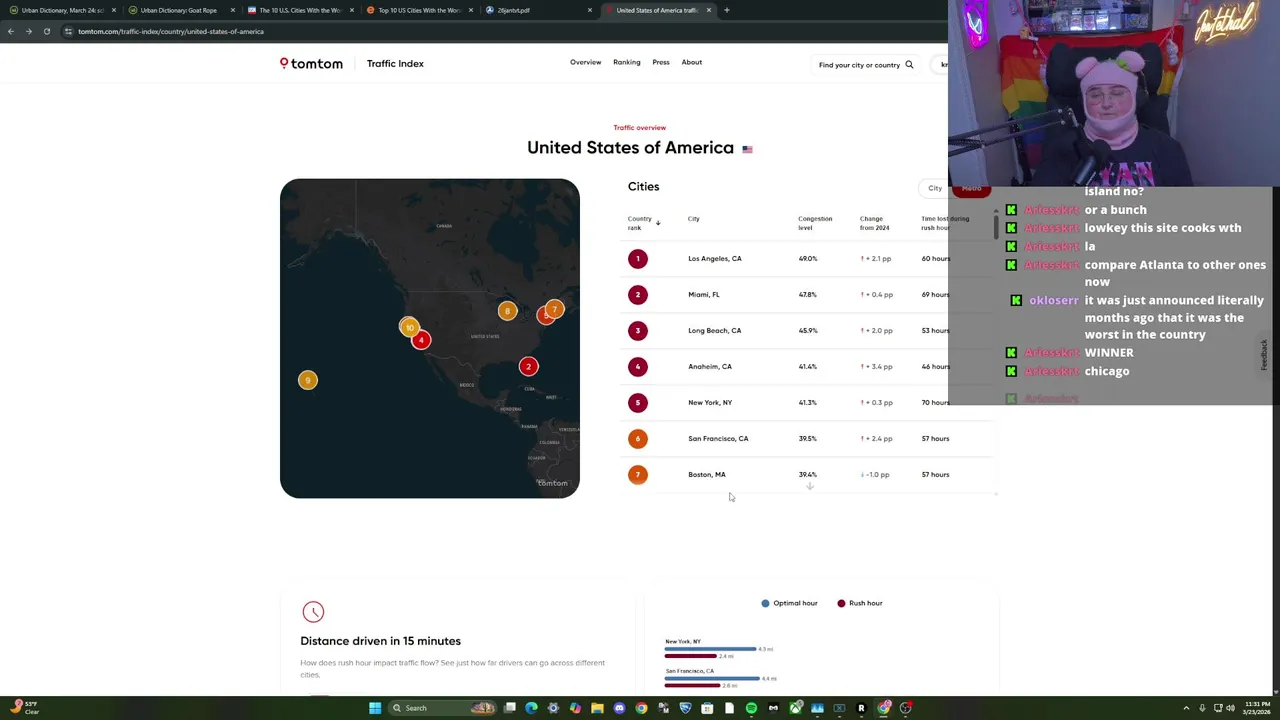Screen dimensions: 1280x720
Task: Sort by Country rank column arrow
Action: click(658, 223)
